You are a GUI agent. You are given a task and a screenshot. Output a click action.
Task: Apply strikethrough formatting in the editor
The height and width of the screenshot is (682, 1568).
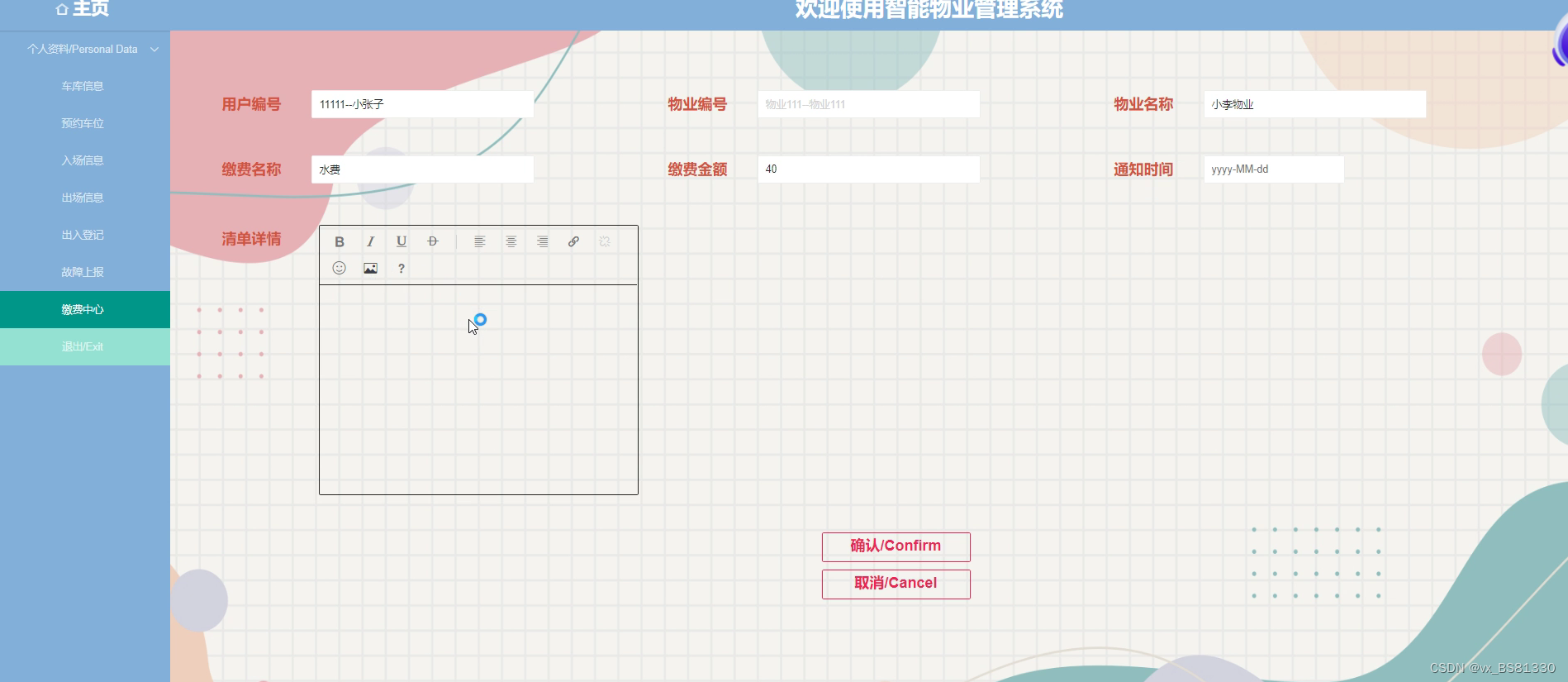(x=433, y=241)
